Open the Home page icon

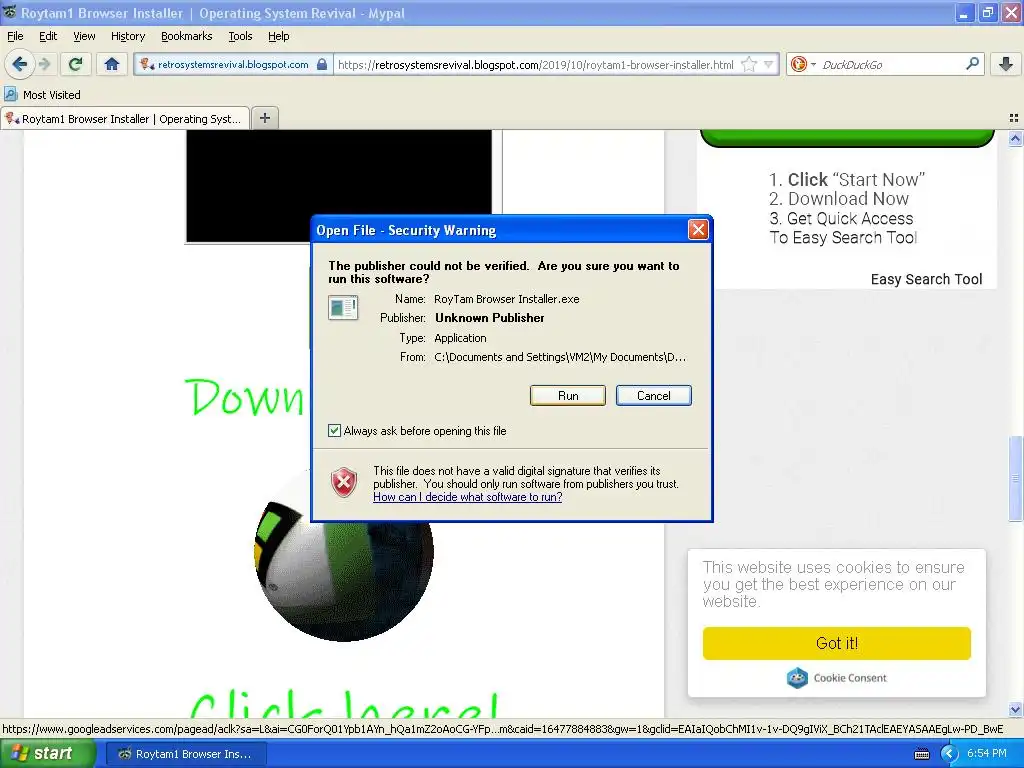[x=112, y=64]
